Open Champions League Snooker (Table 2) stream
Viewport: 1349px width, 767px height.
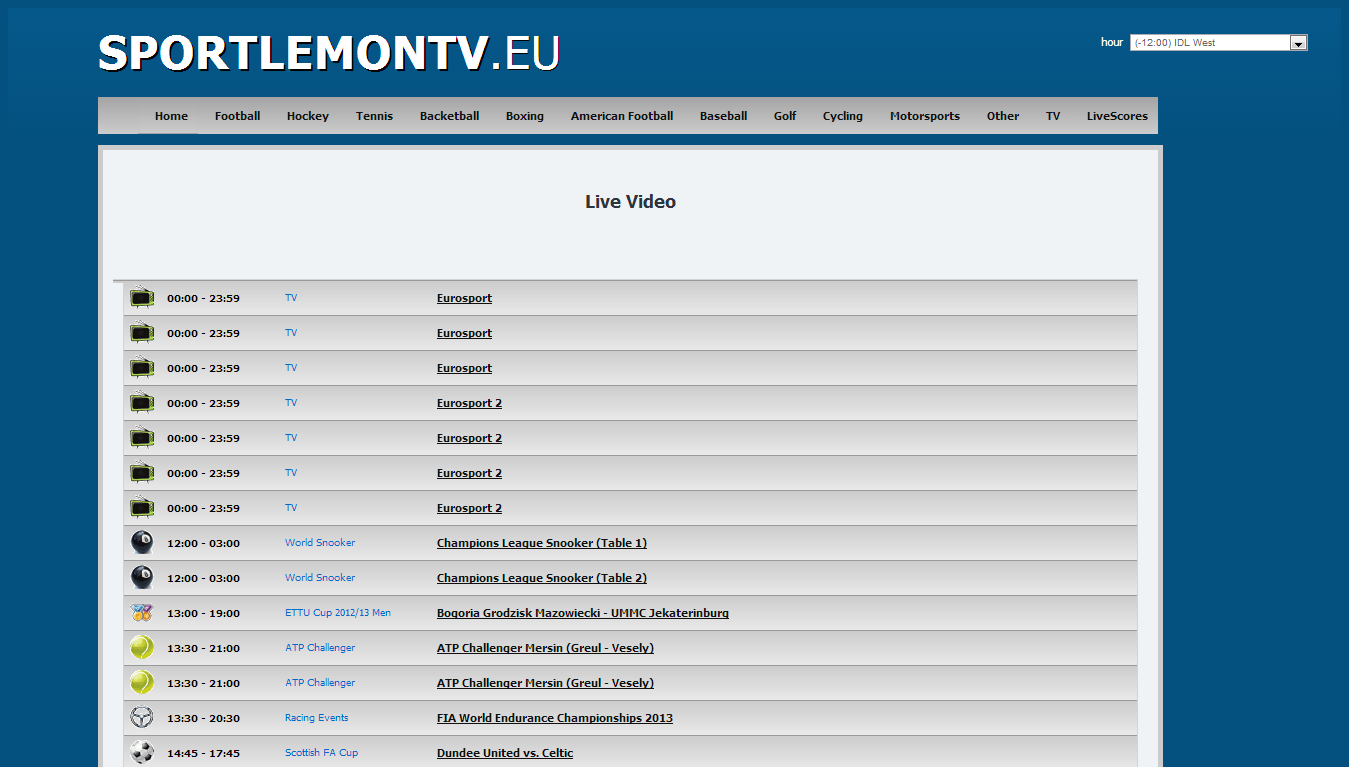(x=542, y=578)
